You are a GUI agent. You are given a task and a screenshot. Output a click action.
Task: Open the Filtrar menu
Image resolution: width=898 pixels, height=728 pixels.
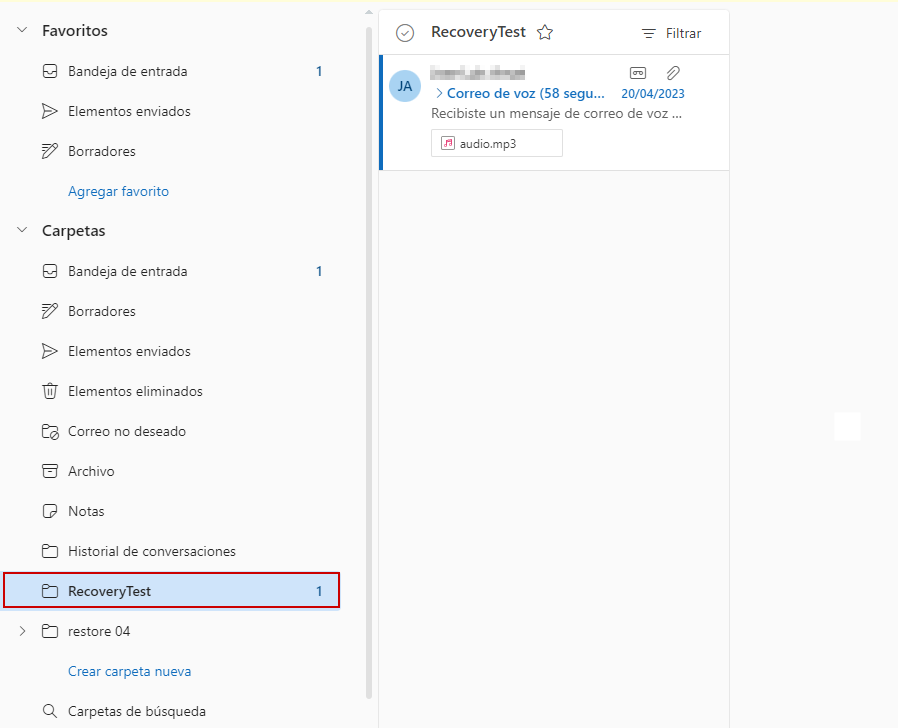[672, 33]
